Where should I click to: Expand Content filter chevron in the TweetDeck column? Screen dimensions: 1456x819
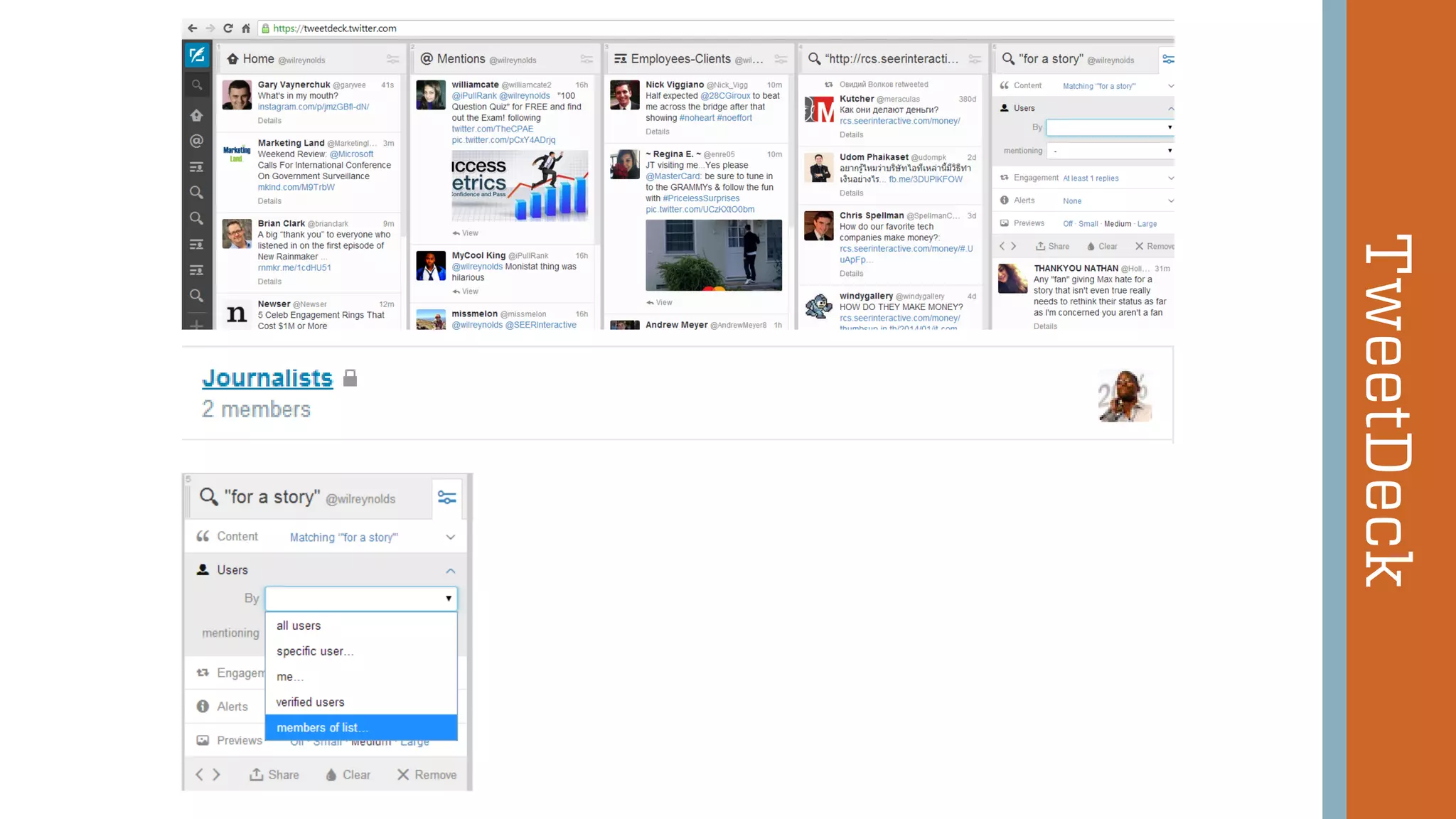1170,86
